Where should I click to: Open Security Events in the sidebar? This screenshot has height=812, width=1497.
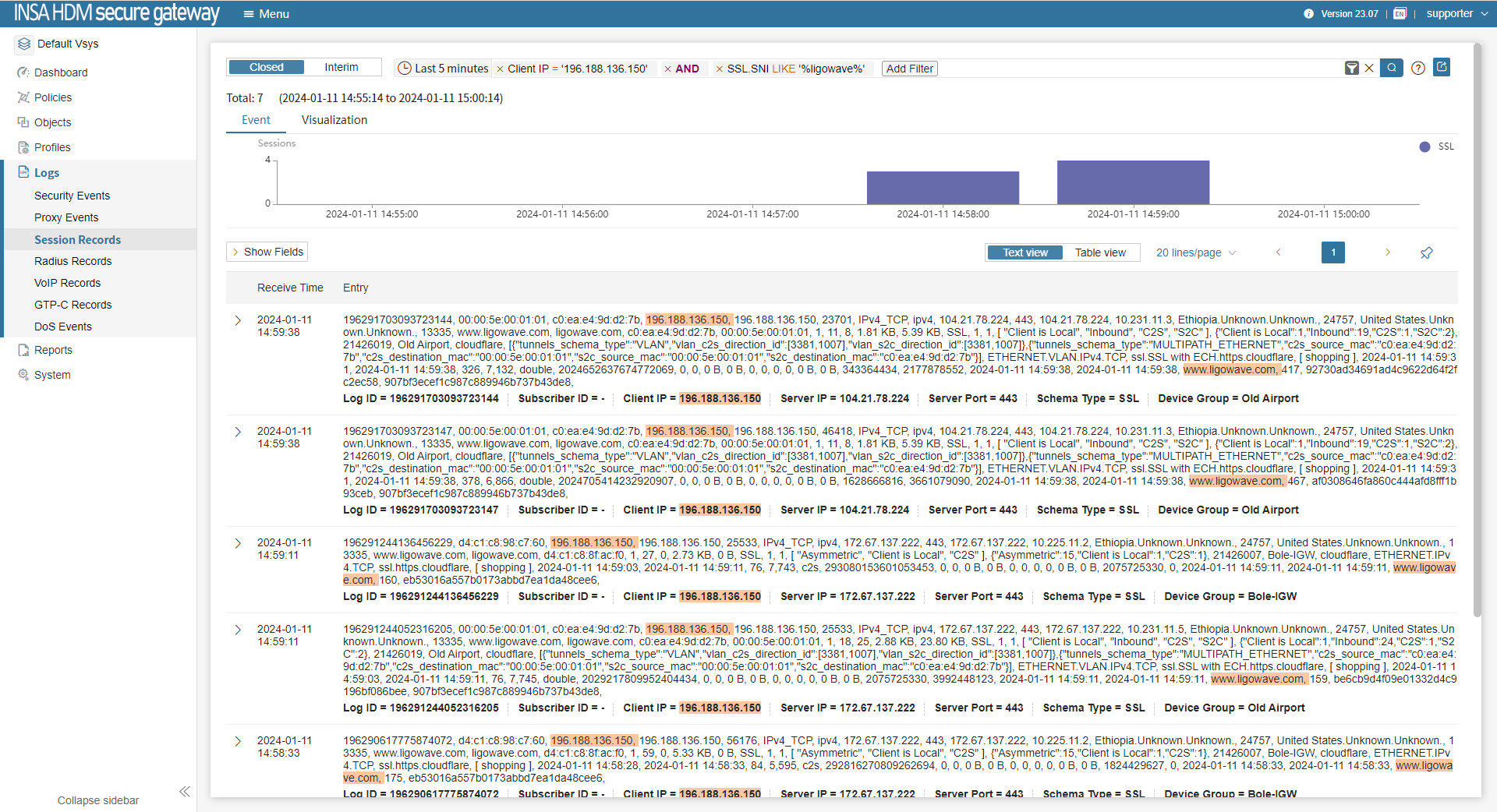click(x=72, y=196)
